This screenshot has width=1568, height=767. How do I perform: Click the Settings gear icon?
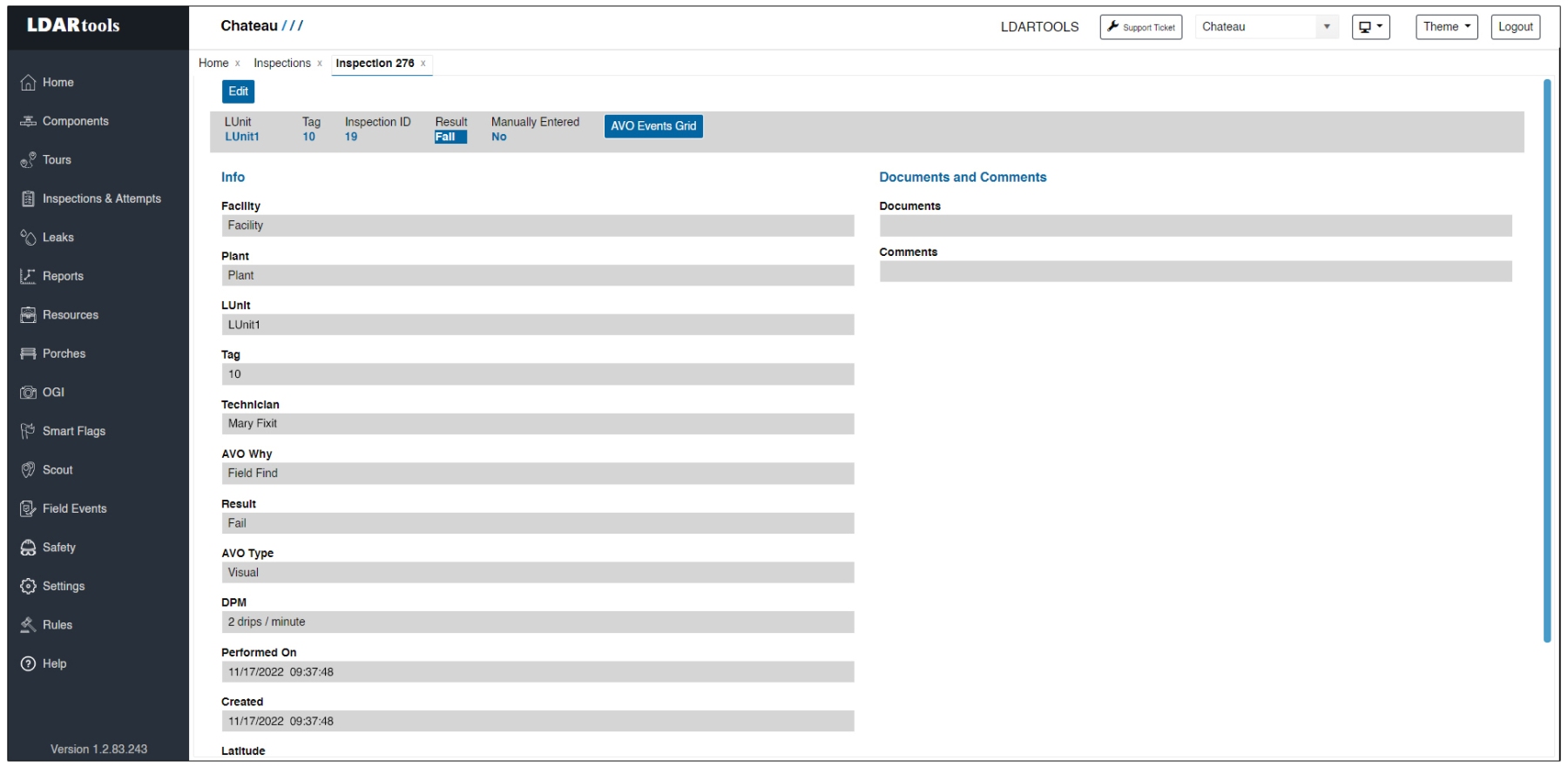(x=29, y=586)
